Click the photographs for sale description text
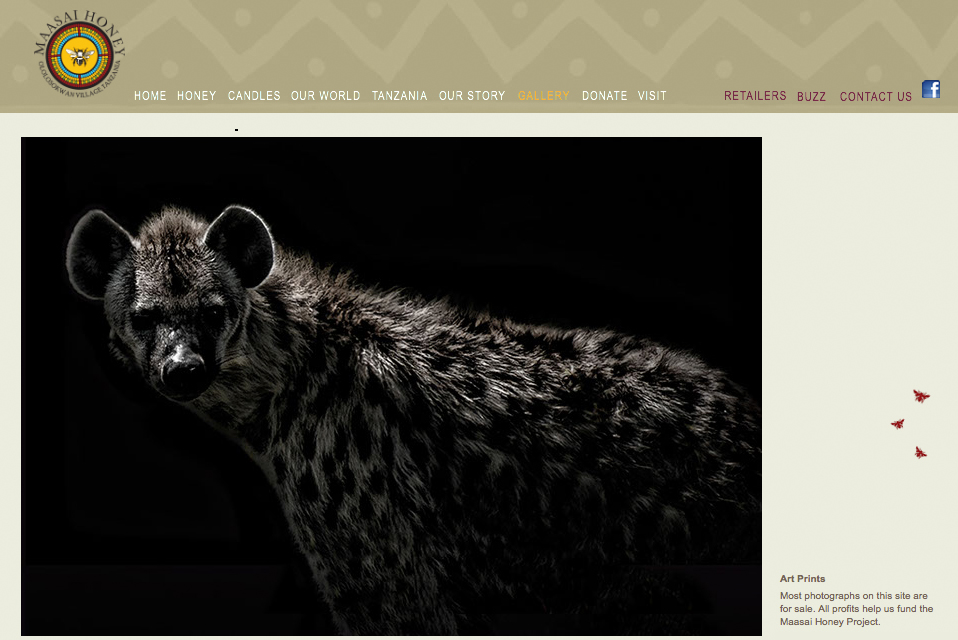958x640 pixels. pyautogui.click(x=856, y=608)
